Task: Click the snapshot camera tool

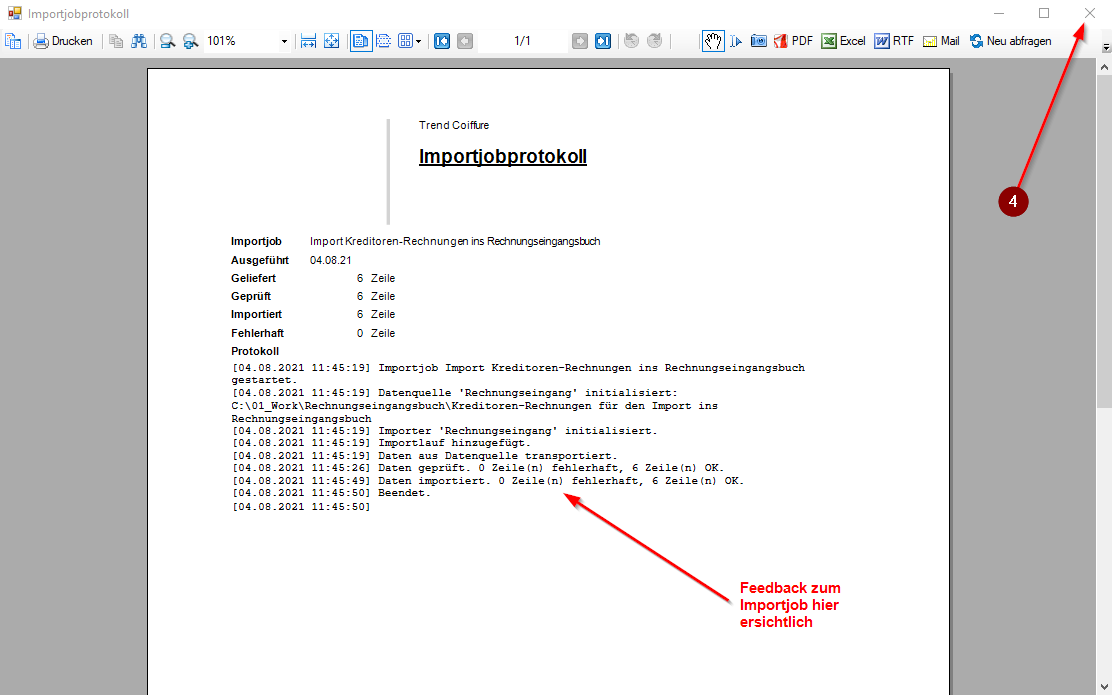Action: pyautogui.click(x=759, y=41)
